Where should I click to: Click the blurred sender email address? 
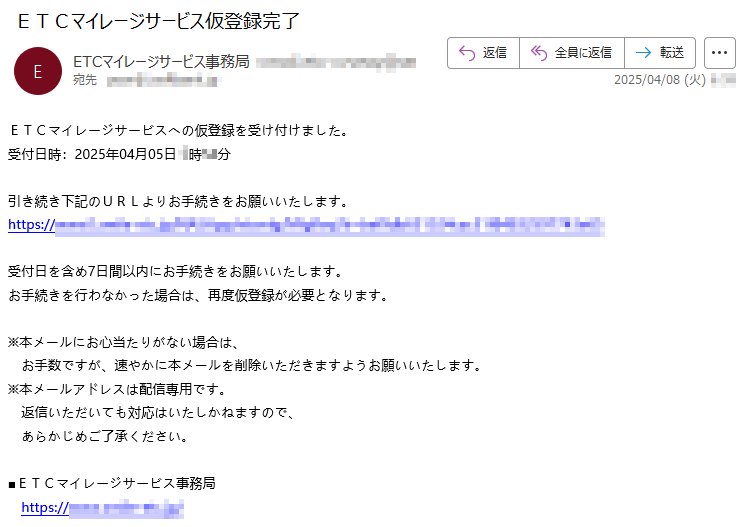tap(336, 63)
